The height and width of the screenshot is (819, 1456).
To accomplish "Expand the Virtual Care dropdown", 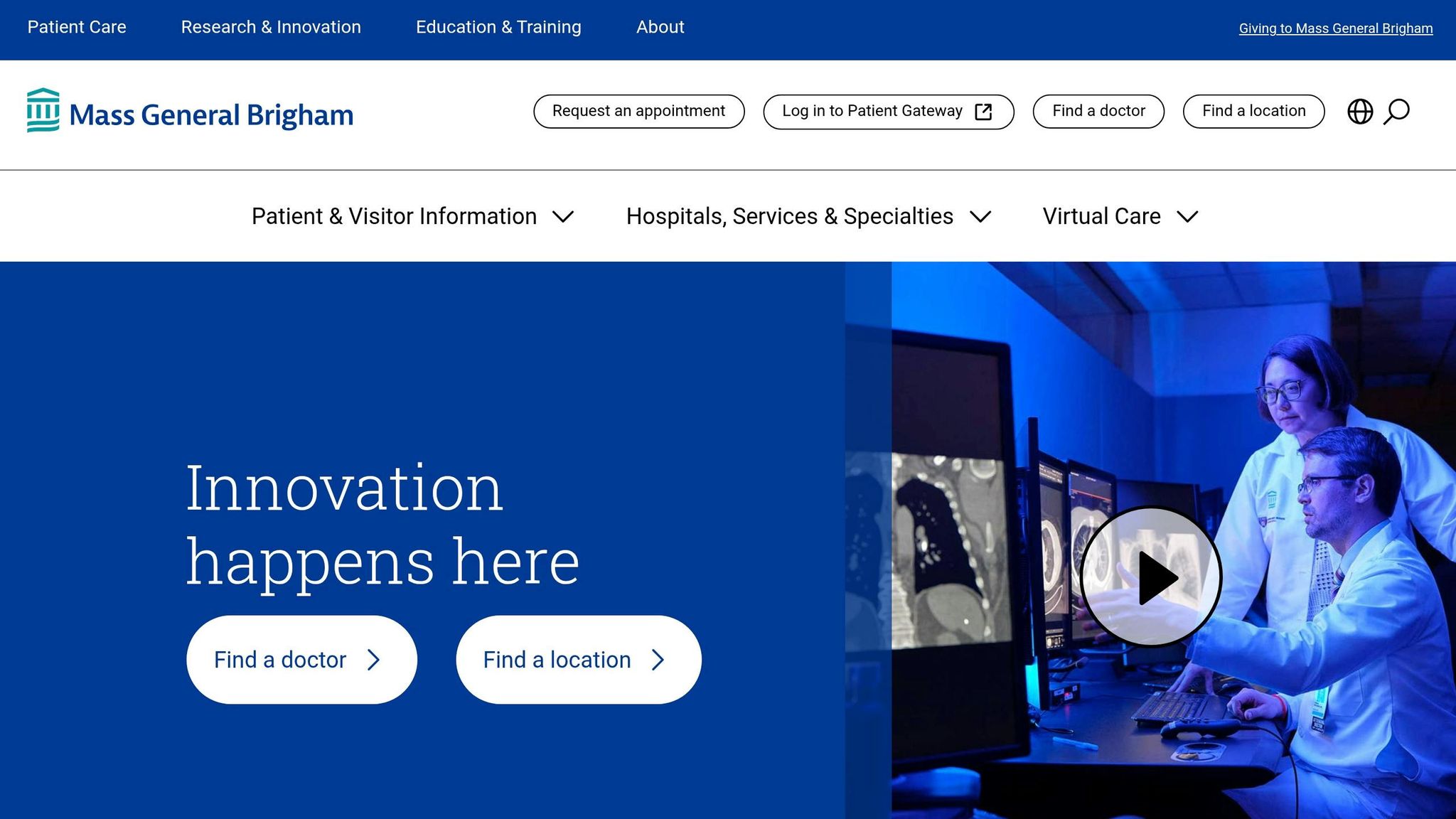I will click(1120, 216).
